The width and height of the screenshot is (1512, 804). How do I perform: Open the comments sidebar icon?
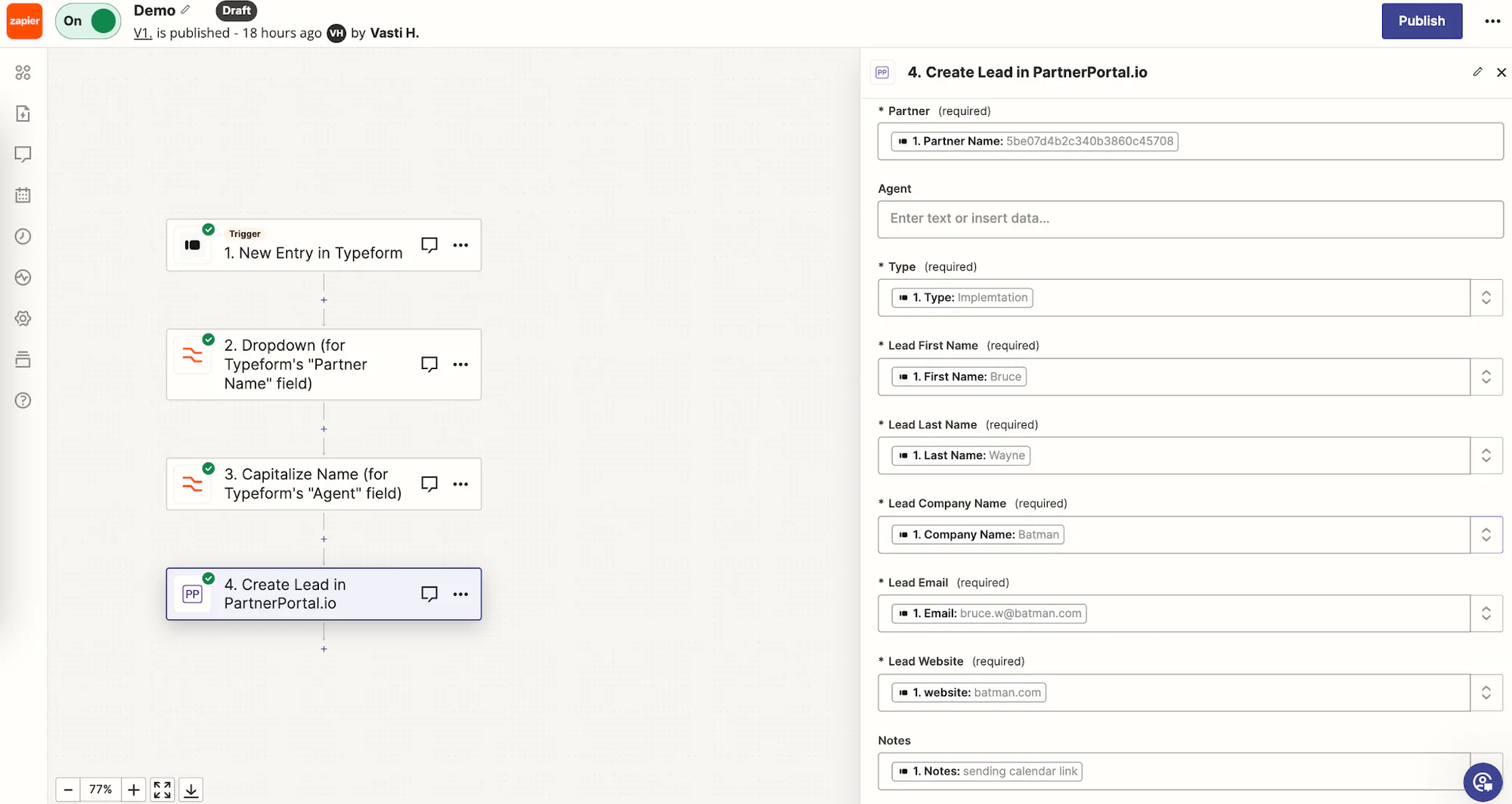[x=23, y=154]
